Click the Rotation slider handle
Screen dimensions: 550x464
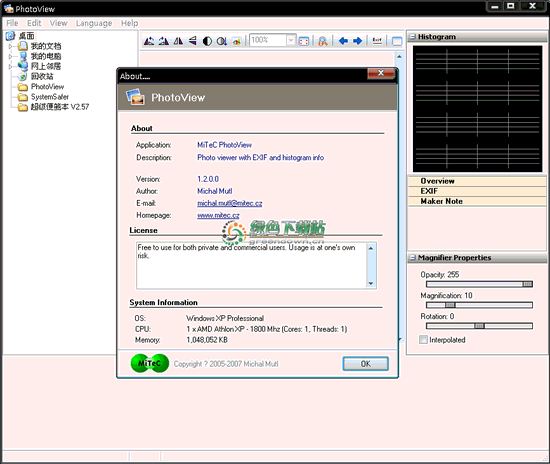[x=479, y=326]
